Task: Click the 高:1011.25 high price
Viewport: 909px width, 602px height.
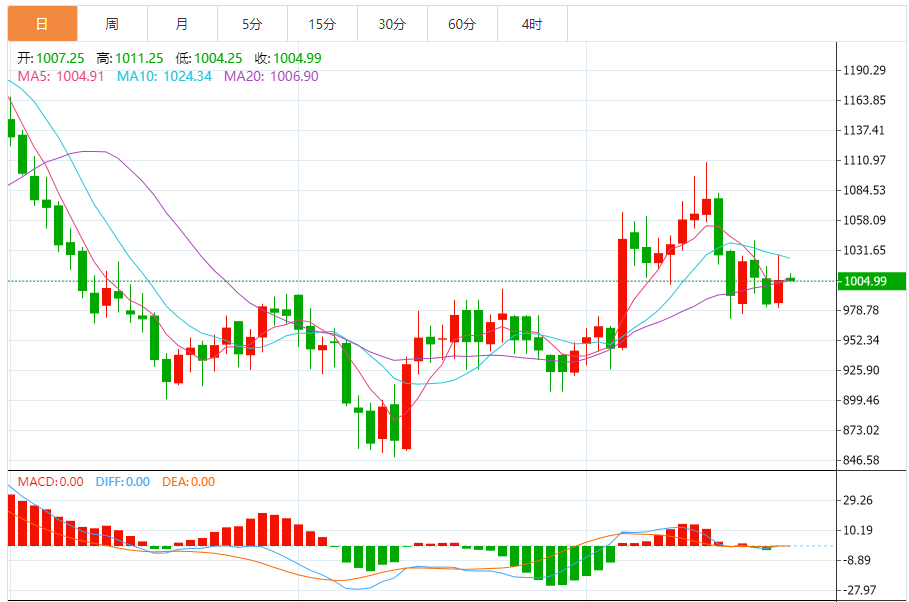Action: coord(130,58)
